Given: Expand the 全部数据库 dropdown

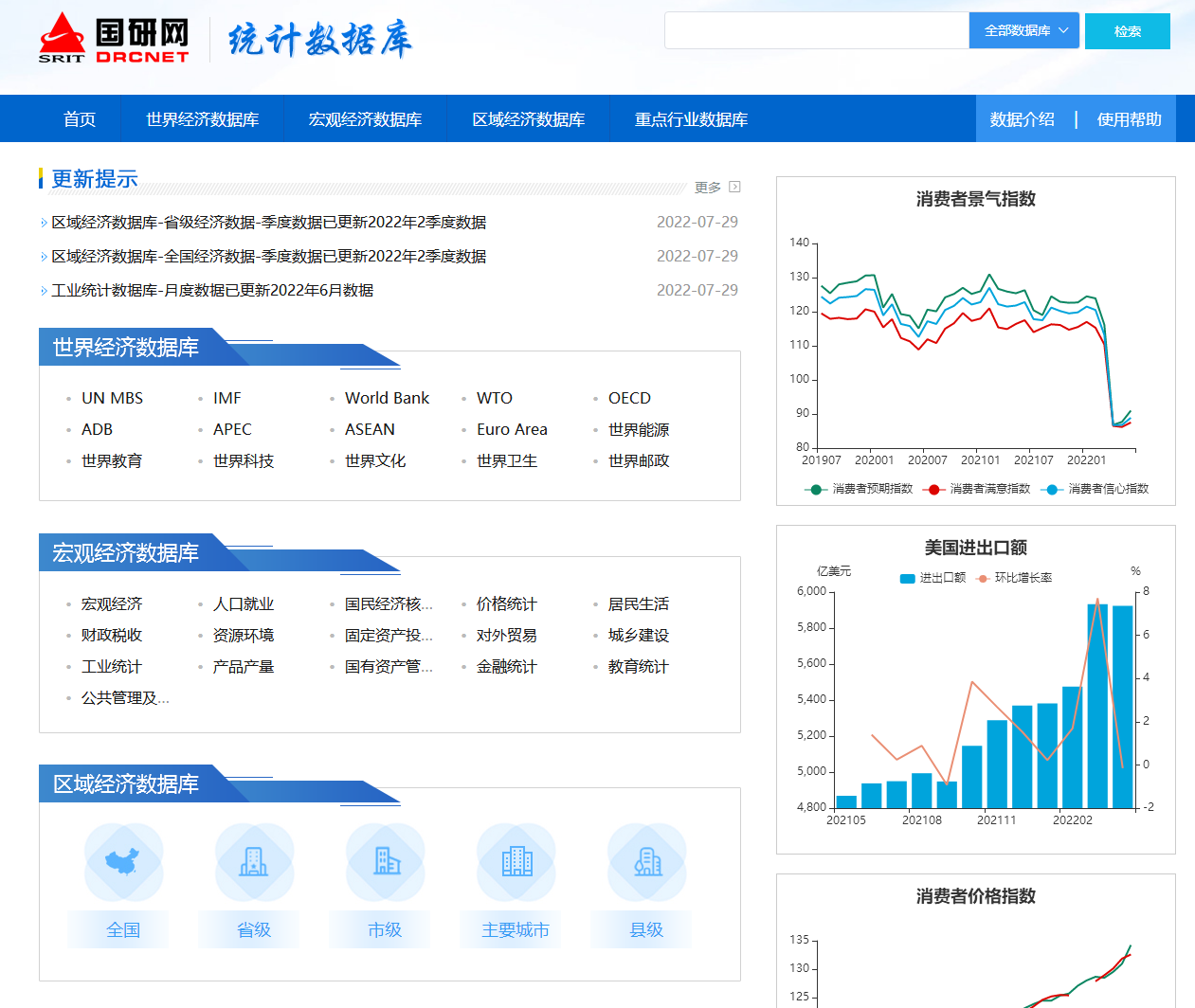Looking at the screenshot, I should coord(1024,30).
